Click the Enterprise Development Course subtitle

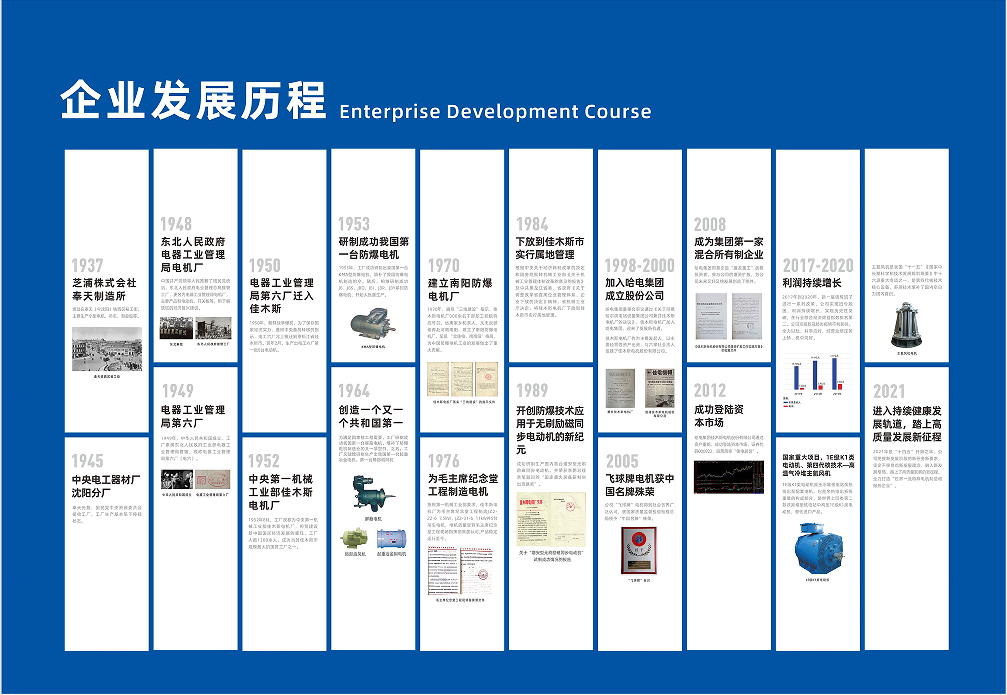[x=482, y=109]
